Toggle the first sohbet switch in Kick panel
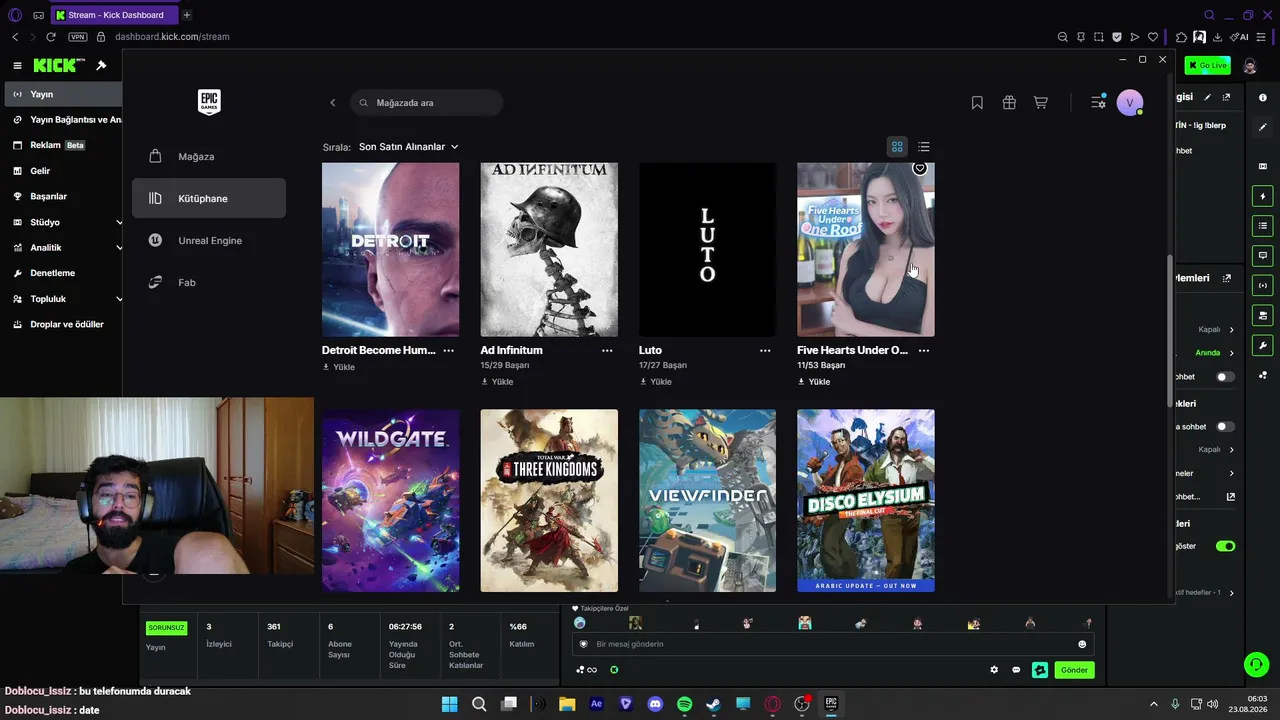 pos(1225,377)
